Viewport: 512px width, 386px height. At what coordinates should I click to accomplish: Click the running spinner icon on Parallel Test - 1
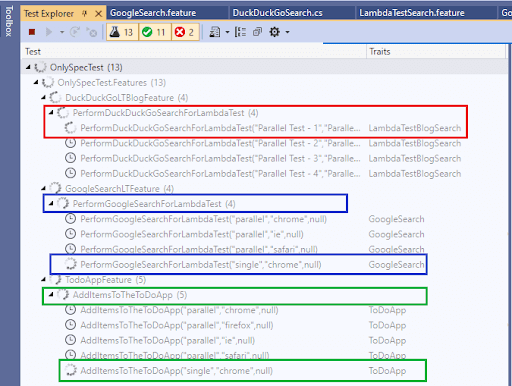tap(70, 128)
